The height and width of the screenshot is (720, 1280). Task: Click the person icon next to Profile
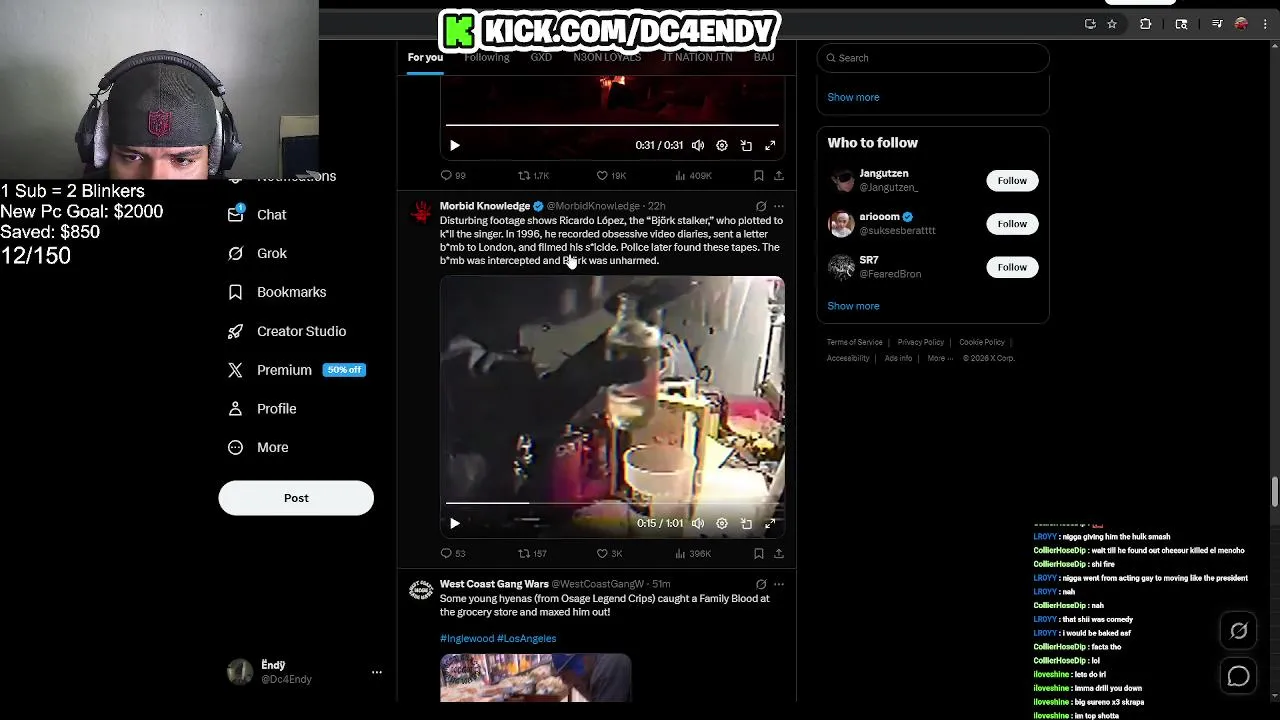tap(236, 409)
